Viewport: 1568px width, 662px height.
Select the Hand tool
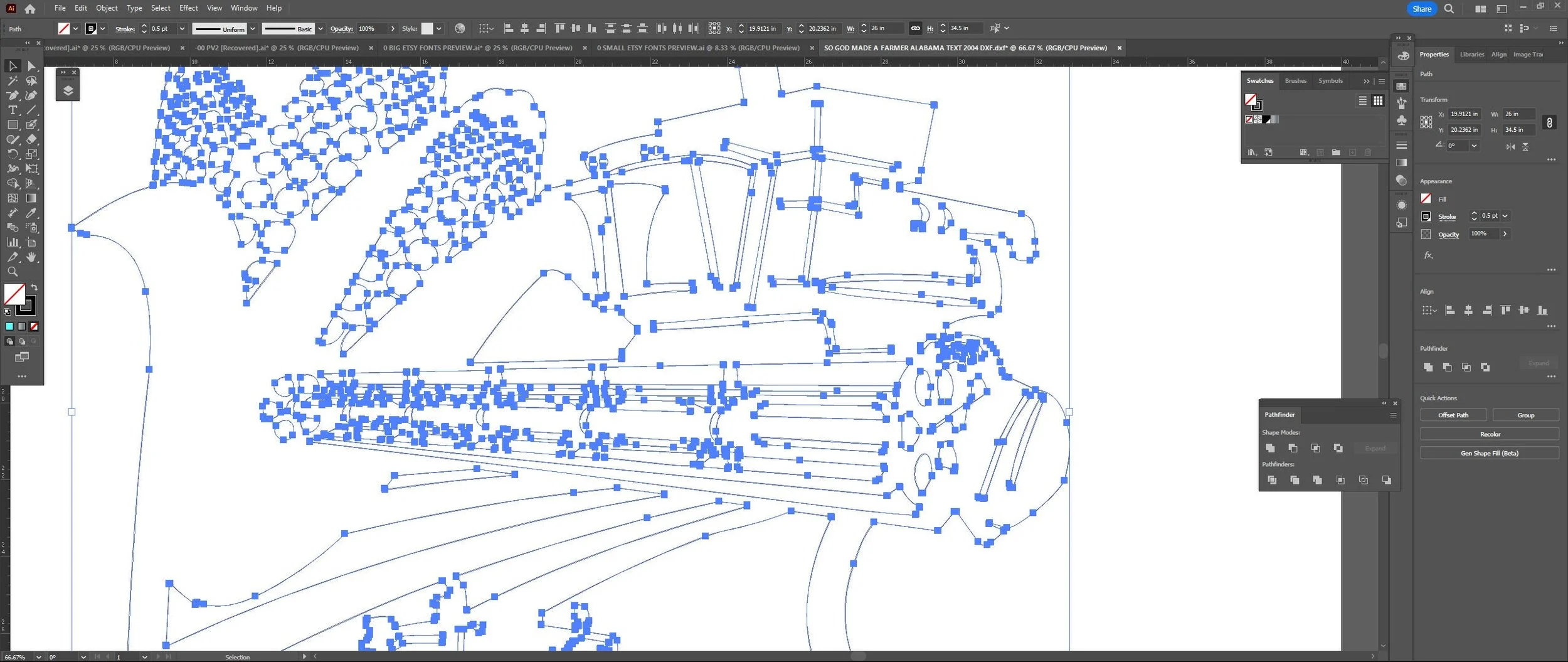point(31,257)
